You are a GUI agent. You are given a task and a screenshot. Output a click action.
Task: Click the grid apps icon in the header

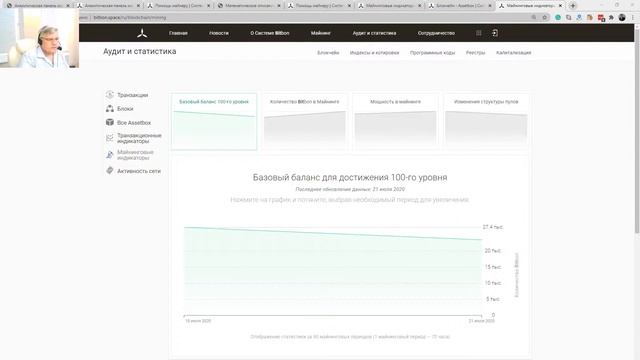click(479, 33)
